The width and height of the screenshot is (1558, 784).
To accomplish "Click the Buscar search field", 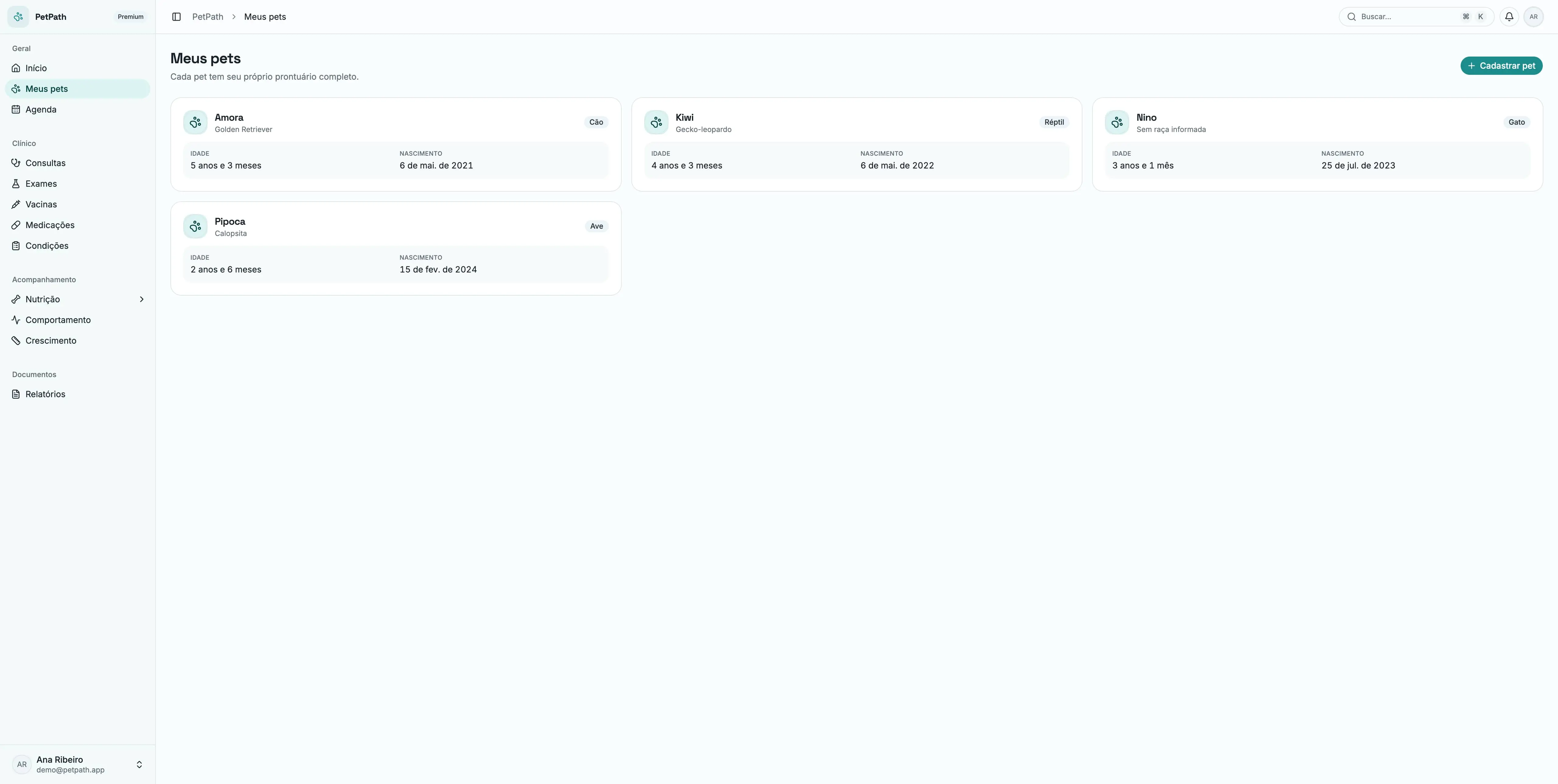I will pyautogui.click(x=1417, y=17).
